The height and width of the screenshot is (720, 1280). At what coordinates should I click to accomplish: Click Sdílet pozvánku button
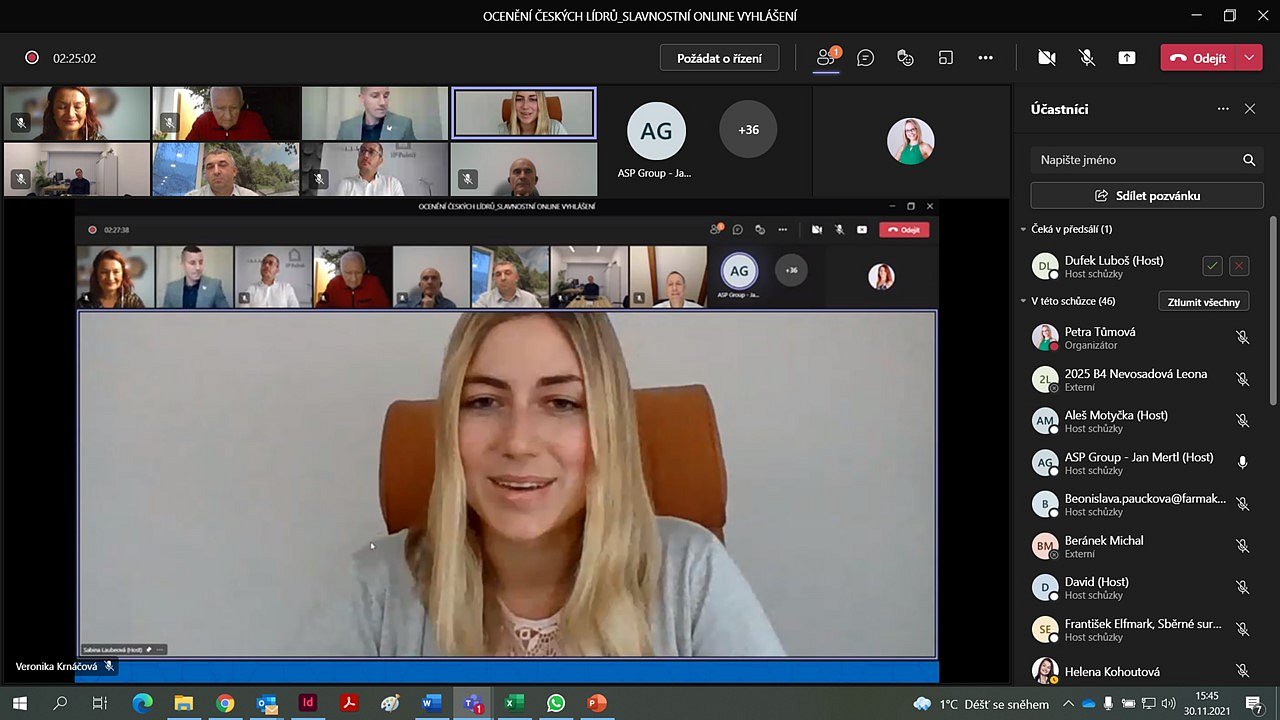(1147, 196)
